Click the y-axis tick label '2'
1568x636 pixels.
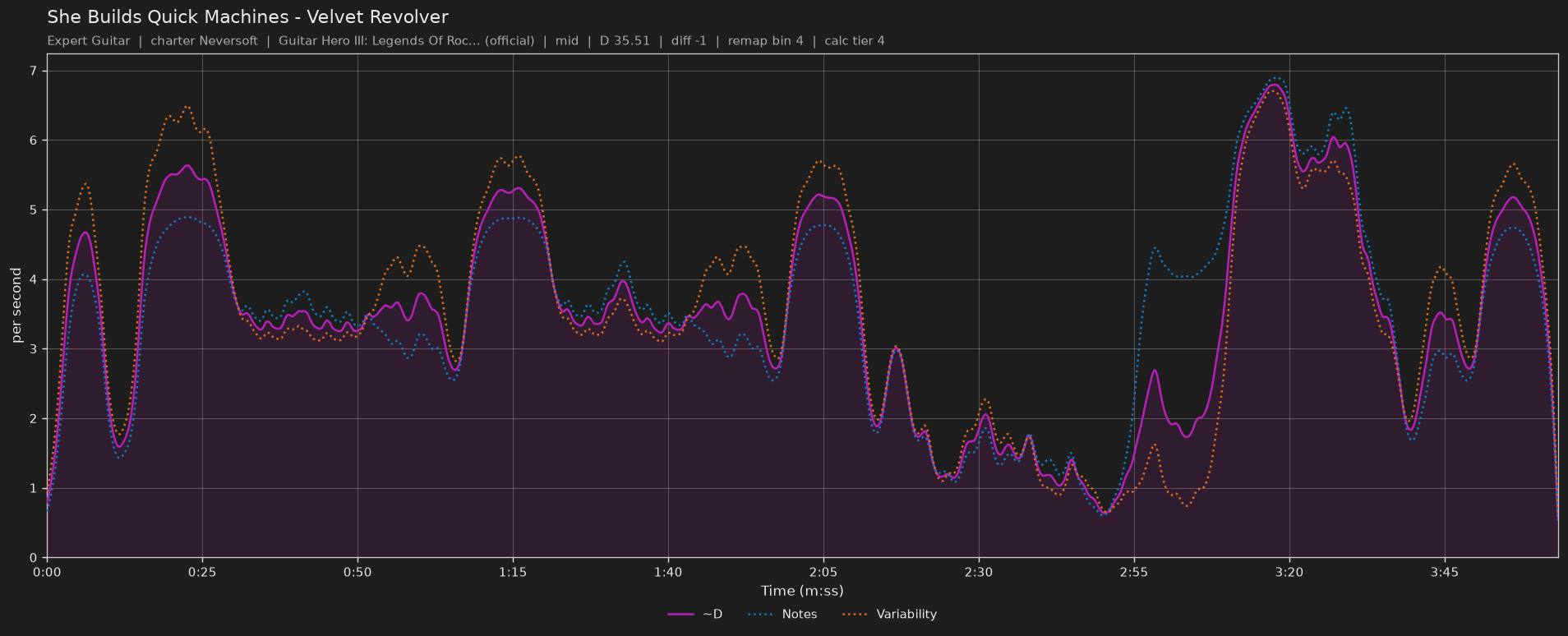tap(34, 419)
